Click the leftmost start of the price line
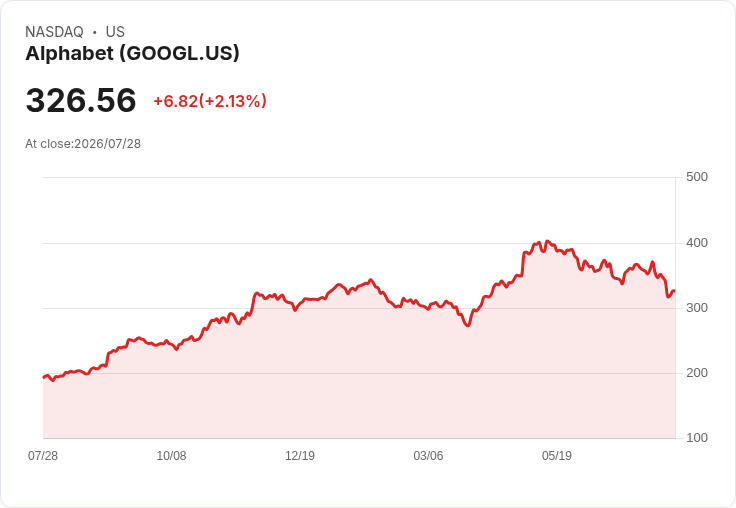 [x=44, y=377]
